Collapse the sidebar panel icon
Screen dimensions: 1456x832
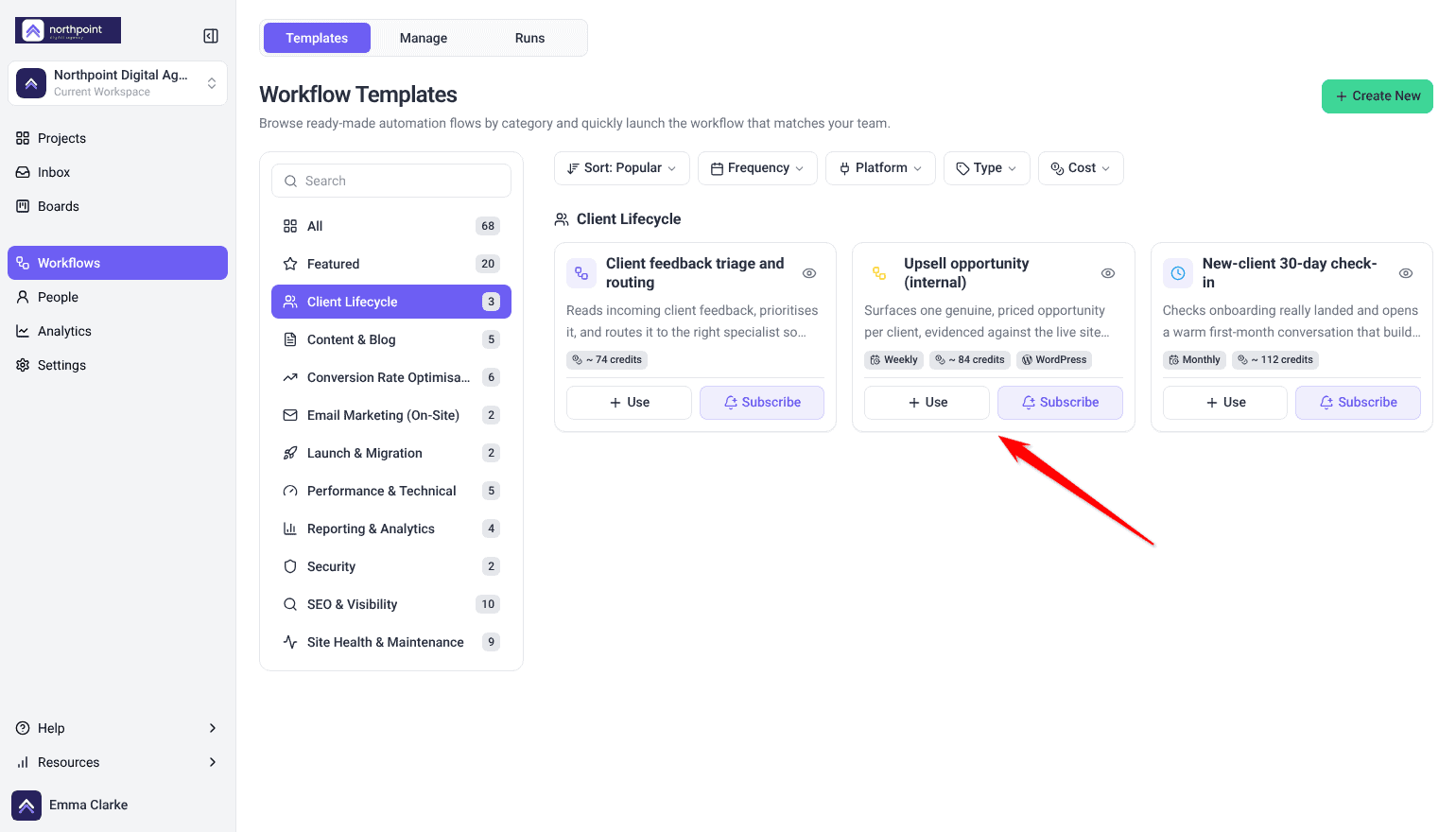click(x=211, y=36)
